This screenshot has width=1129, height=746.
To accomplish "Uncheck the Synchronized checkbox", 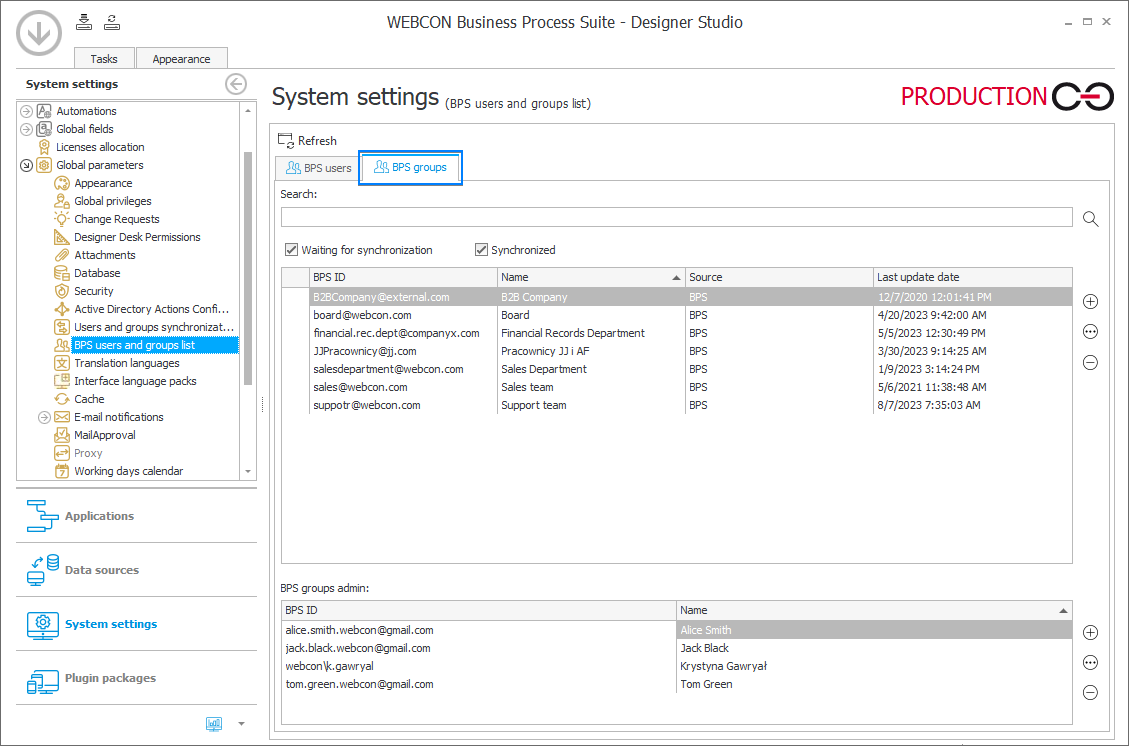I will pyautogui.click(x=482, y=250).
